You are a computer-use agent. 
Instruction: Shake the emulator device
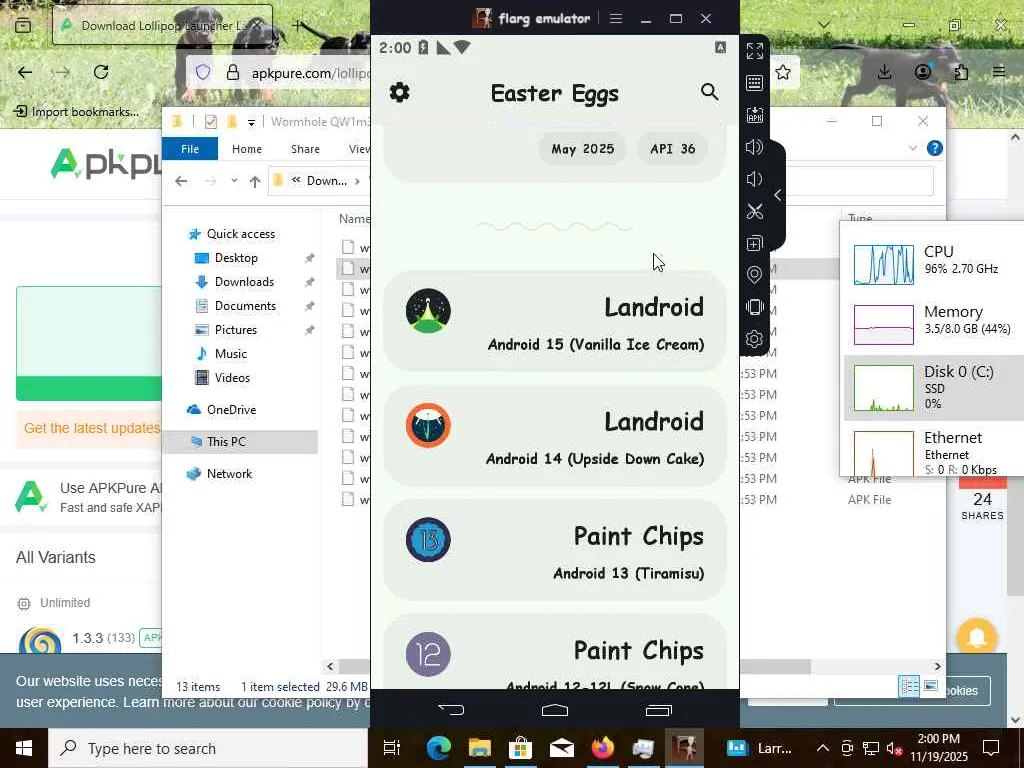pos(754,307)
